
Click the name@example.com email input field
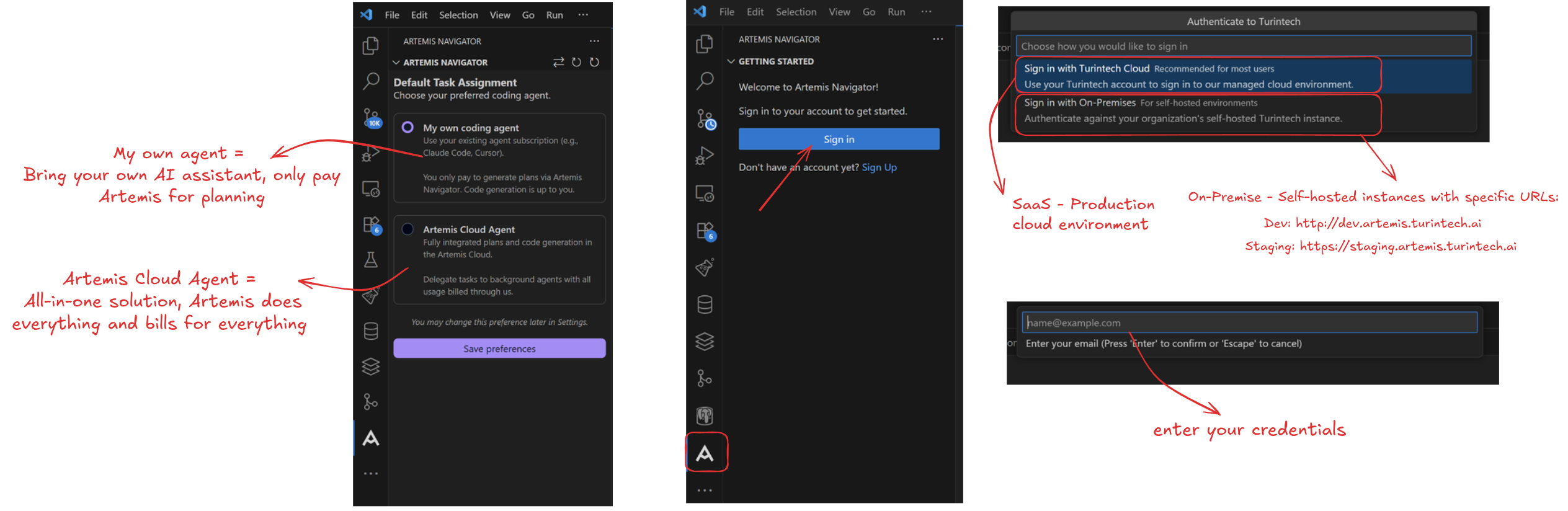click(x=1249, y=322)
